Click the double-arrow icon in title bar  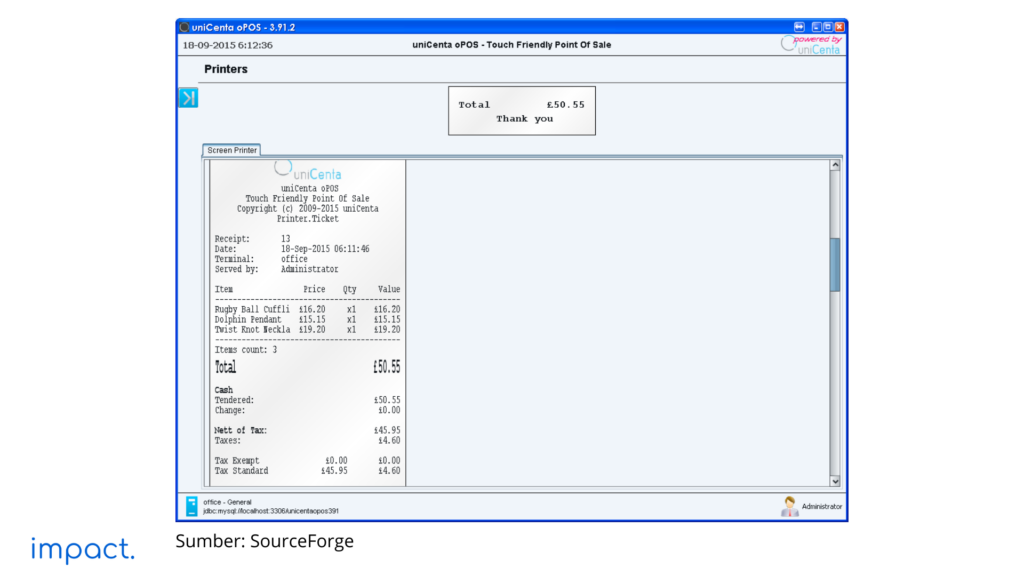pos(799,27)
